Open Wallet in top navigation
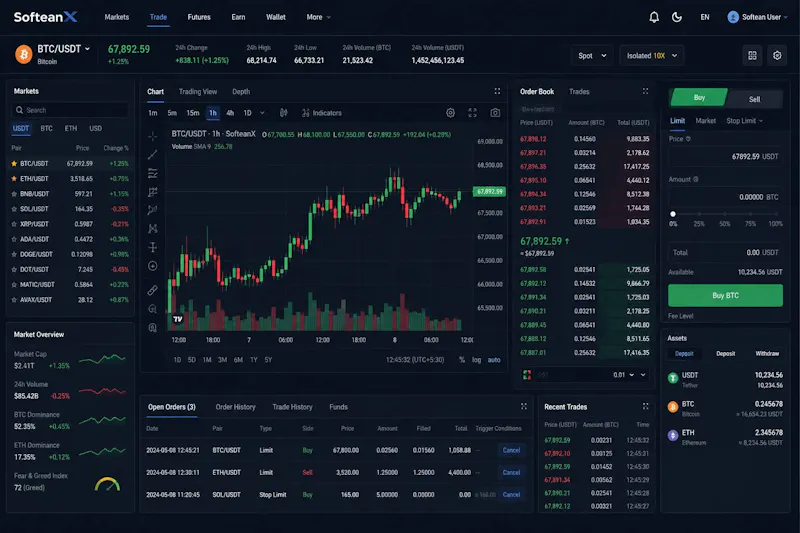Screen dimensions: 800x533 tap(276, 17)
